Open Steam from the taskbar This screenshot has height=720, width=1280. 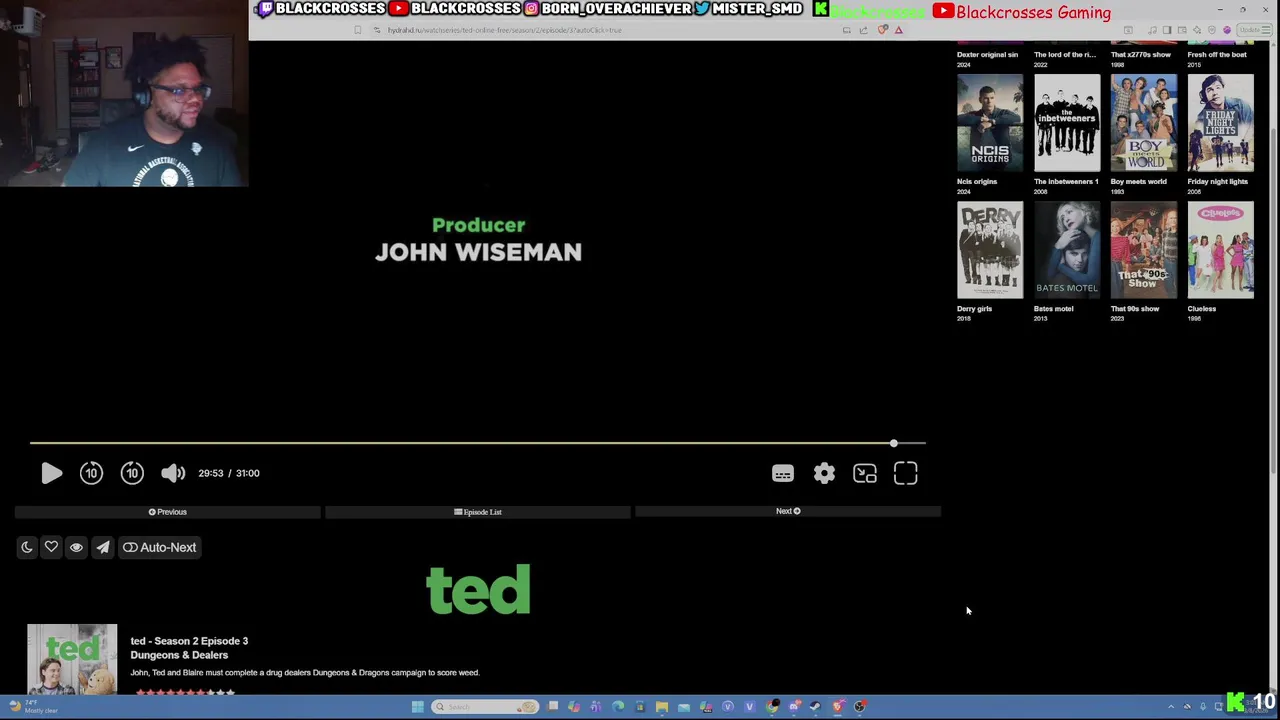pos(815,707)
